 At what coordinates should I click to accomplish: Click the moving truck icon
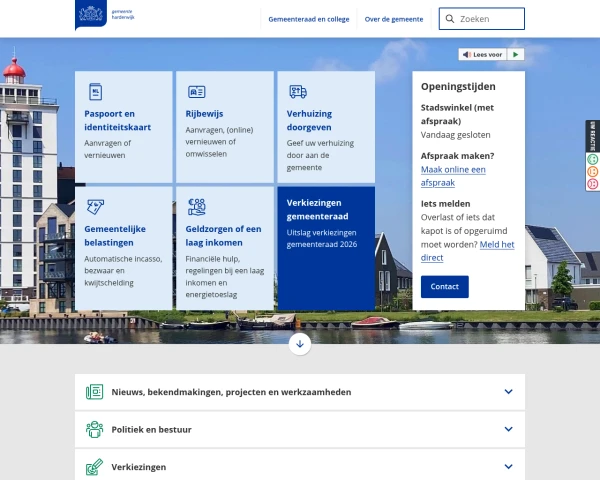(x=298, y=92)
